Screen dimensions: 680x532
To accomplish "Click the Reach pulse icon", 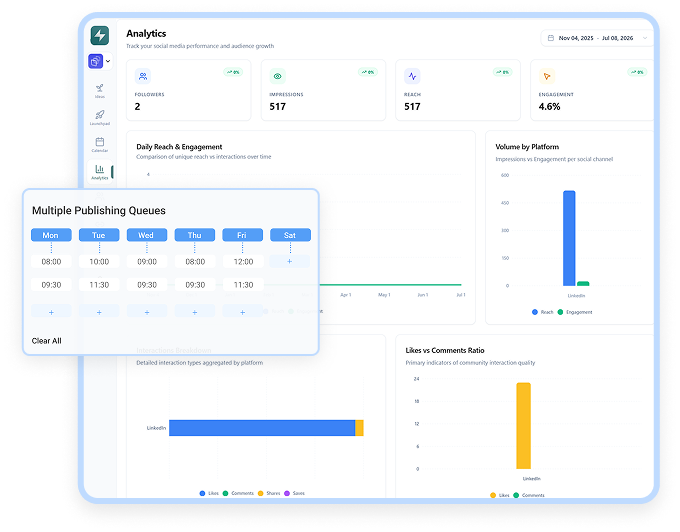I will 412,76.
